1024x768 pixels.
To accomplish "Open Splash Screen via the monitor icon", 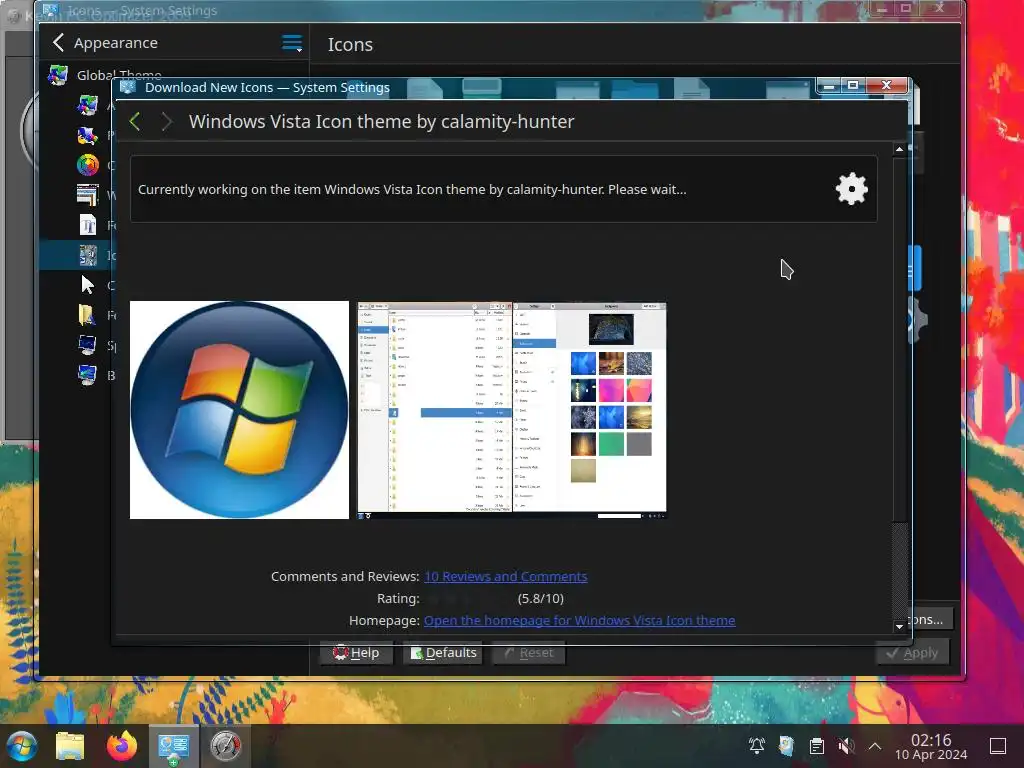I will pyautogui.click(x=88, y=345).
